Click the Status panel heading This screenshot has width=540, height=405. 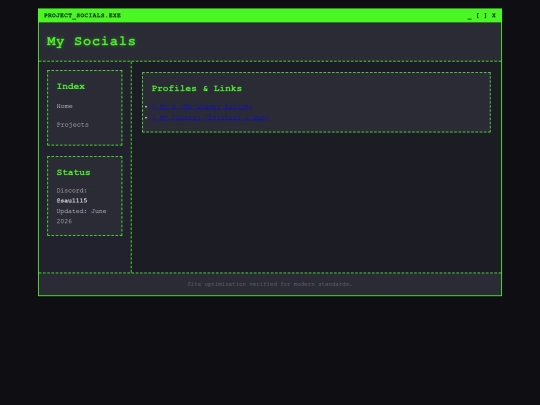pos(73,173)
